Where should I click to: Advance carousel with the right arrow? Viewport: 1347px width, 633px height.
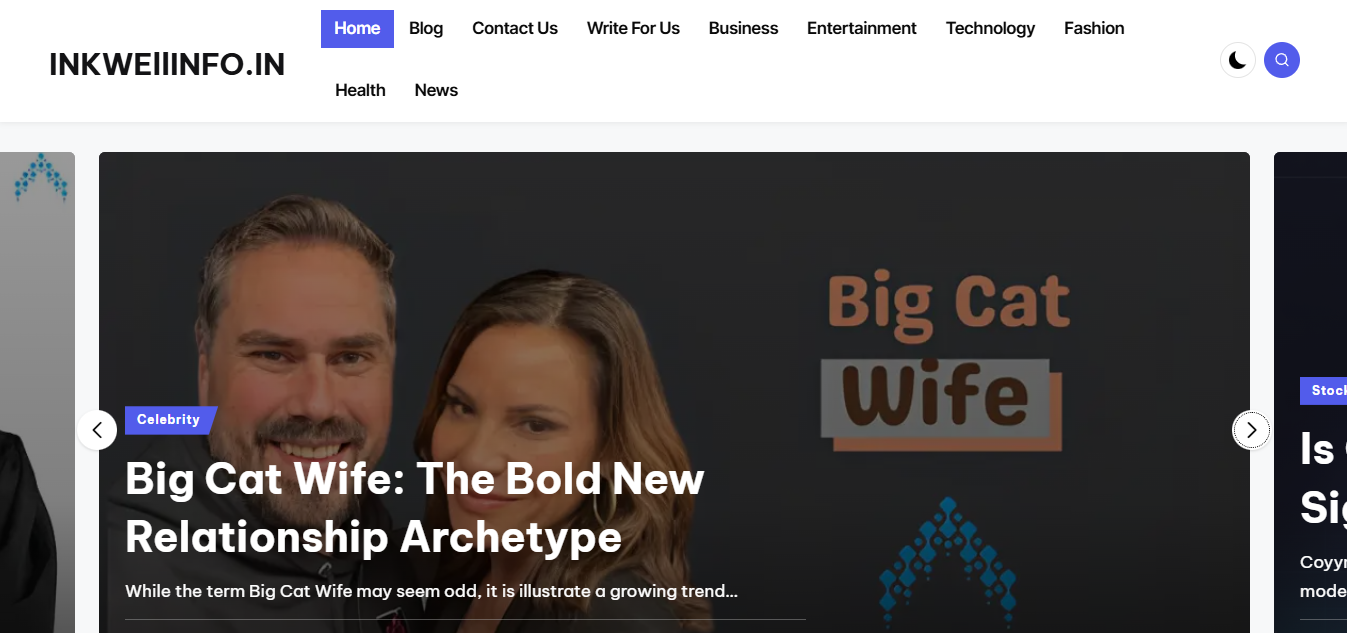[1251, 430]
